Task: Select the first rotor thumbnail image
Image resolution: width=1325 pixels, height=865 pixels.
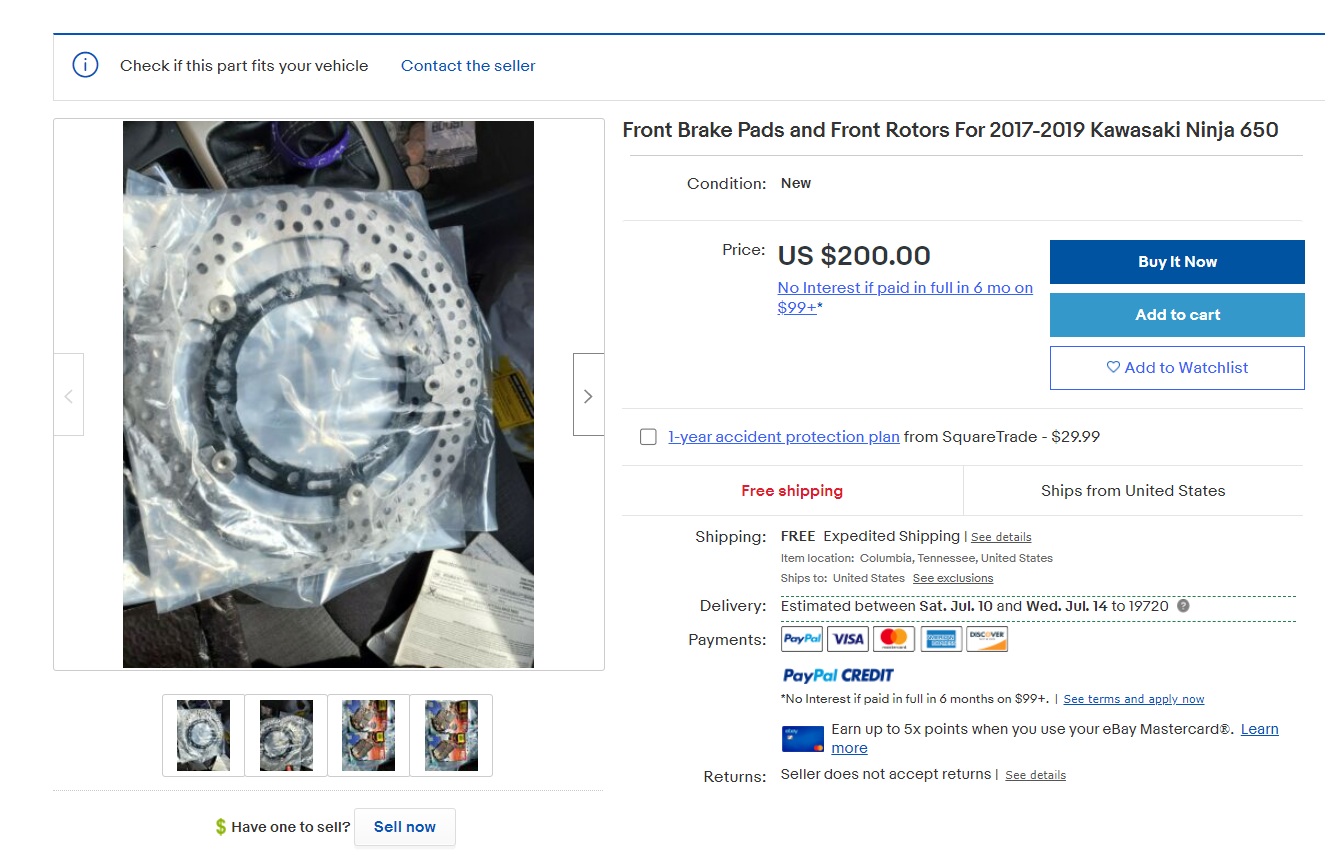Action: 203,735
